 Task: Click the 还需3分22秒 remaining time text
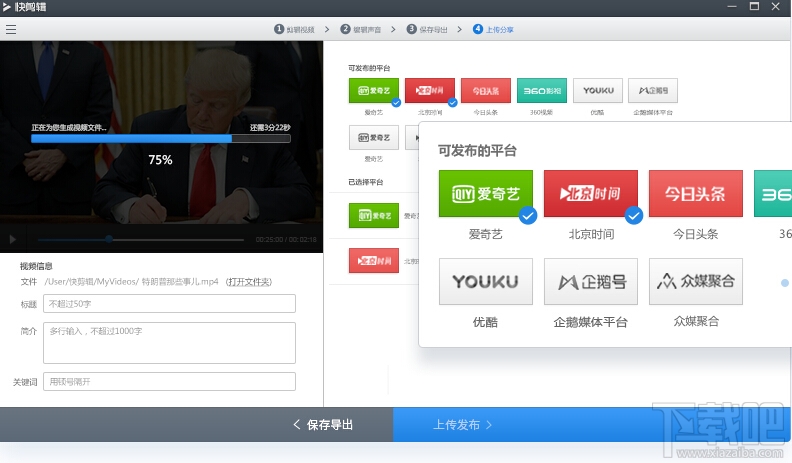click(270, 128)
